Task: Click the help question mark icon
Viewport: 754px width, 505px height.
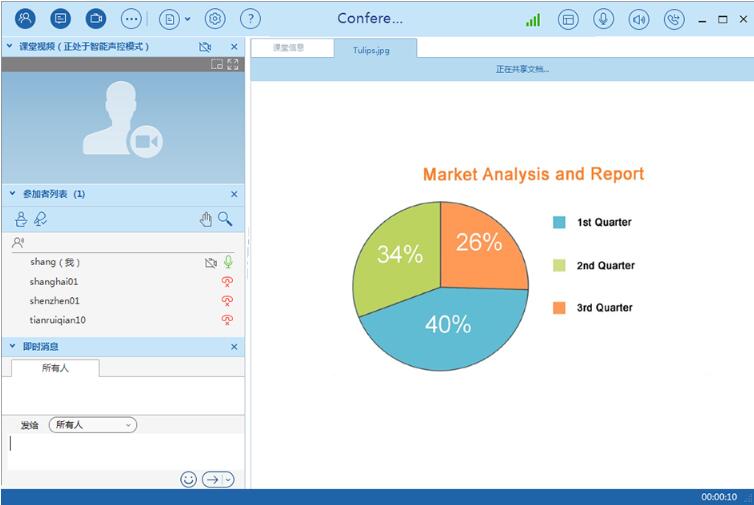Action: click(x=251, y=18)
